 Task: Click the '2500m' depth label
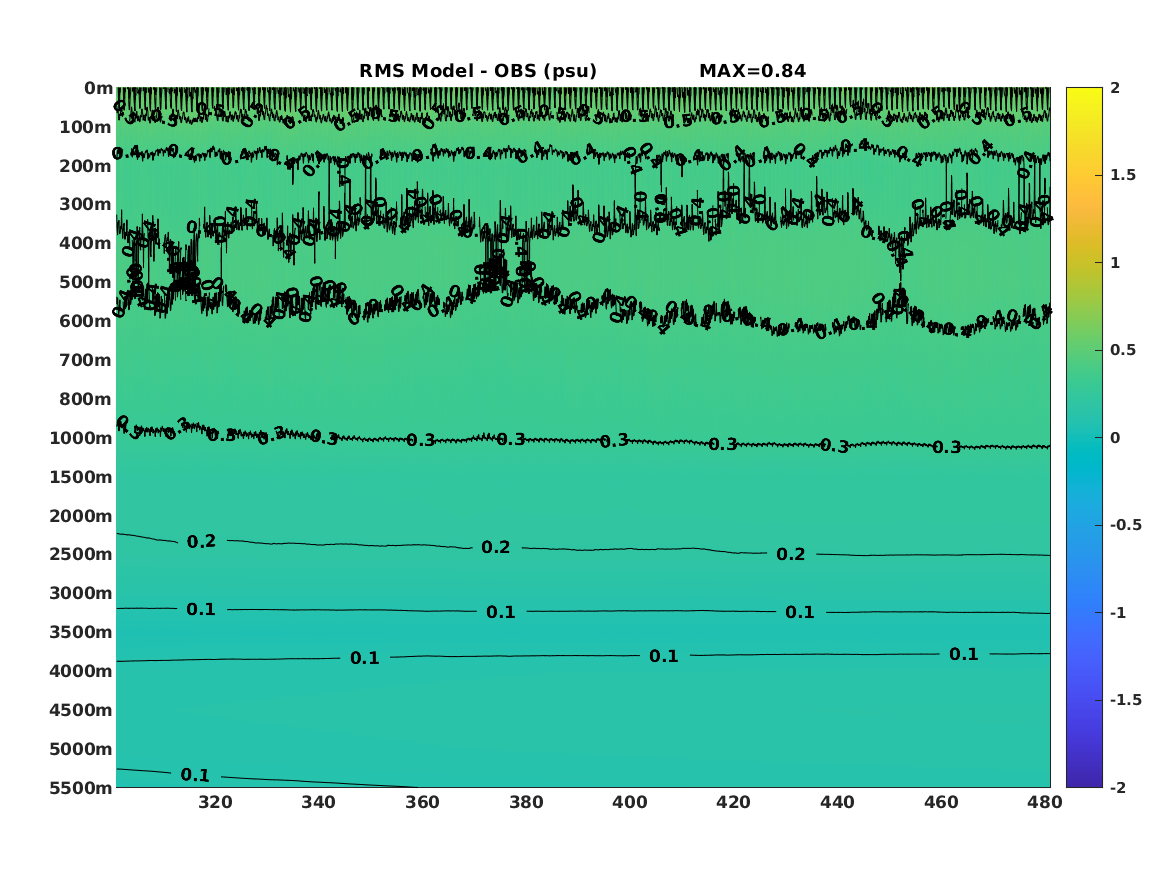[81, 554]
